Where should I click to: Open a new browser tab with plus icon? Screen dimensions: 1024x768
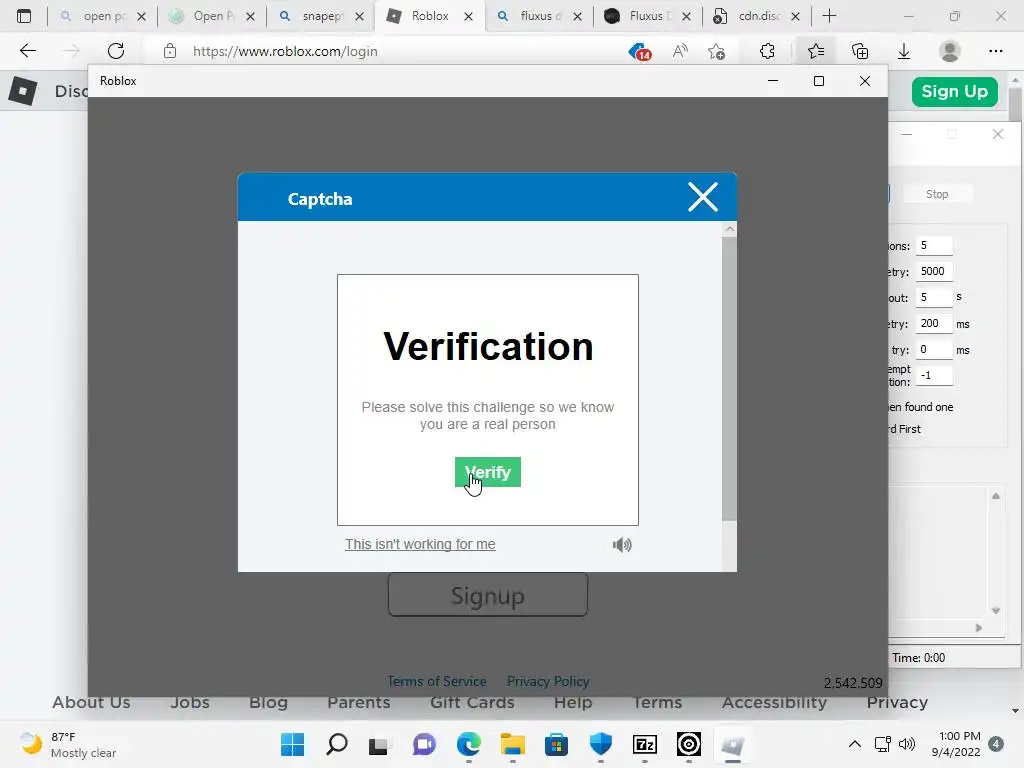pos(829,16)
